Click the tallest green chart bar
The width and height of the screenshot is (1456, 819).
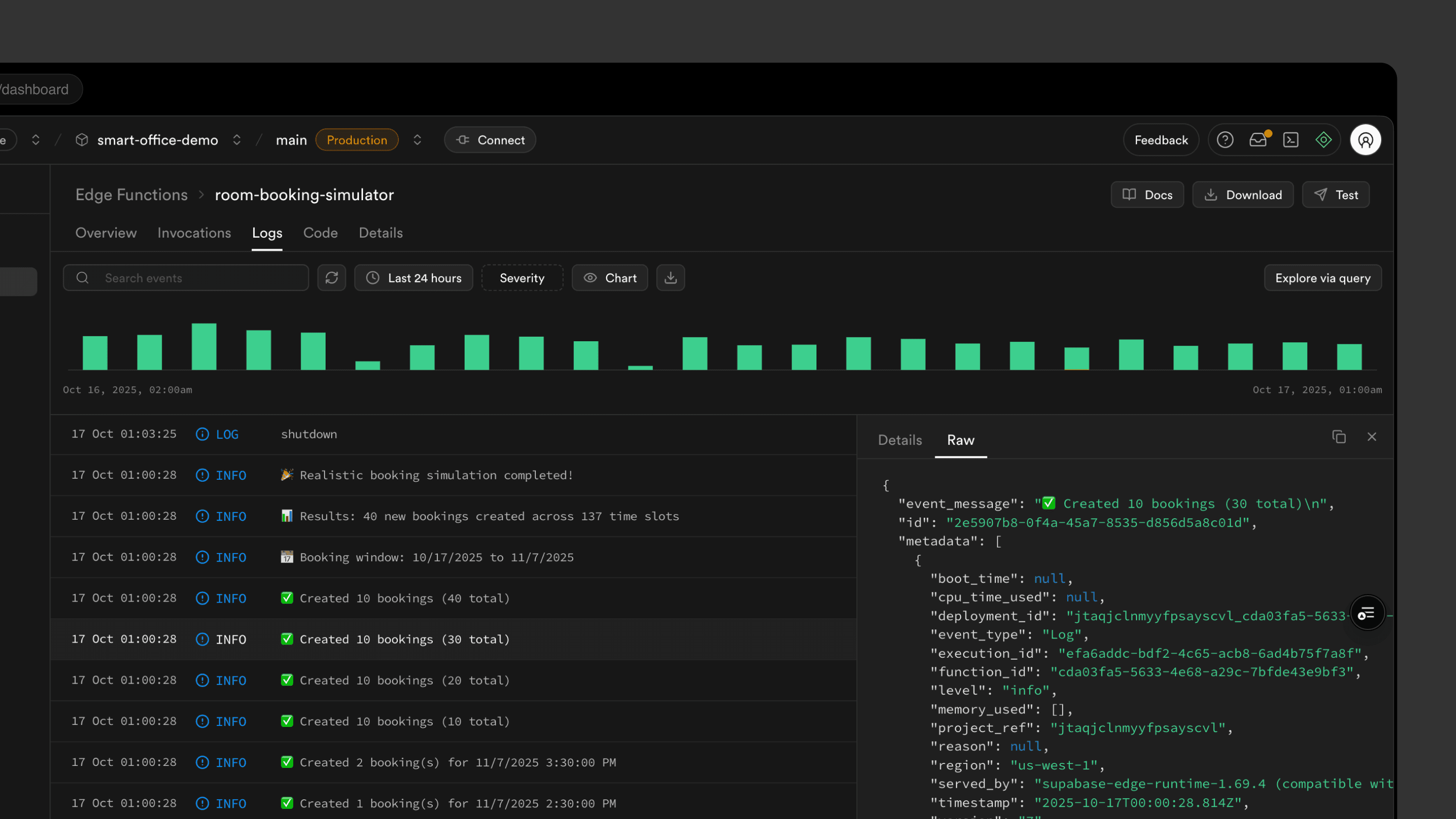click(204, 346)
